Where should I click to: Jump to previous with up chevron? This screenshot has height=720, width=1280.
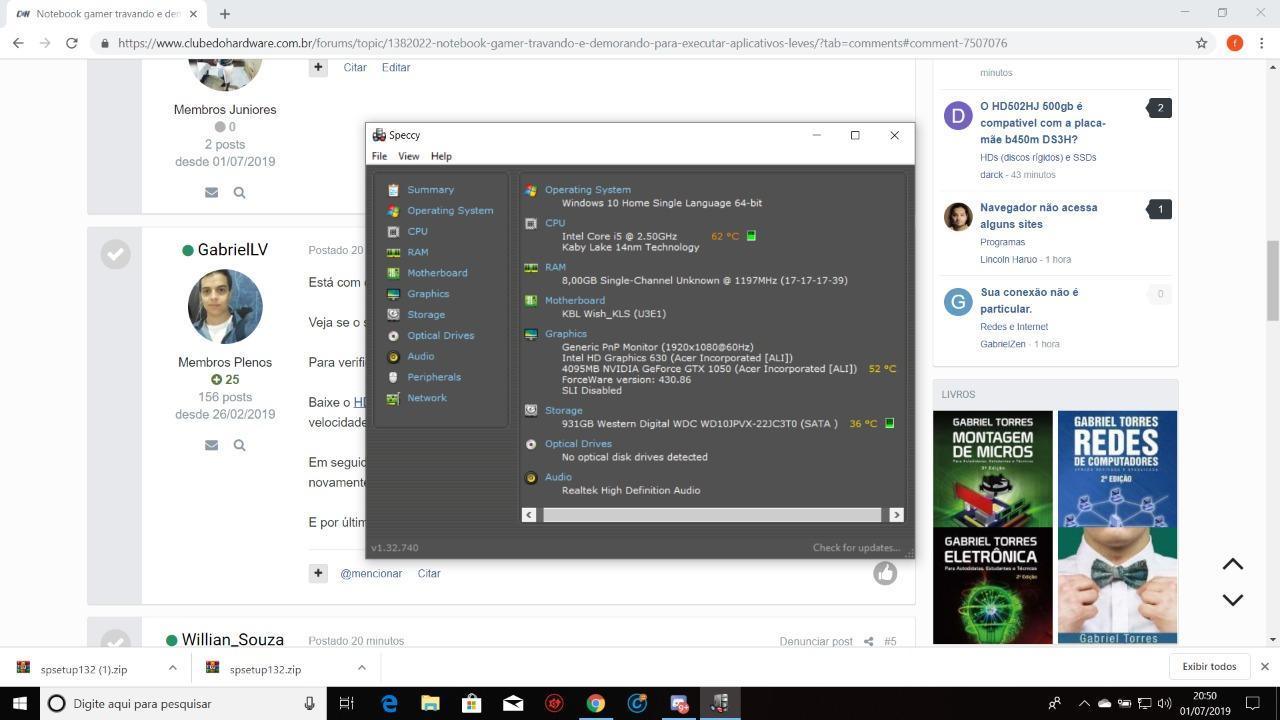(x=1233, y=565)
